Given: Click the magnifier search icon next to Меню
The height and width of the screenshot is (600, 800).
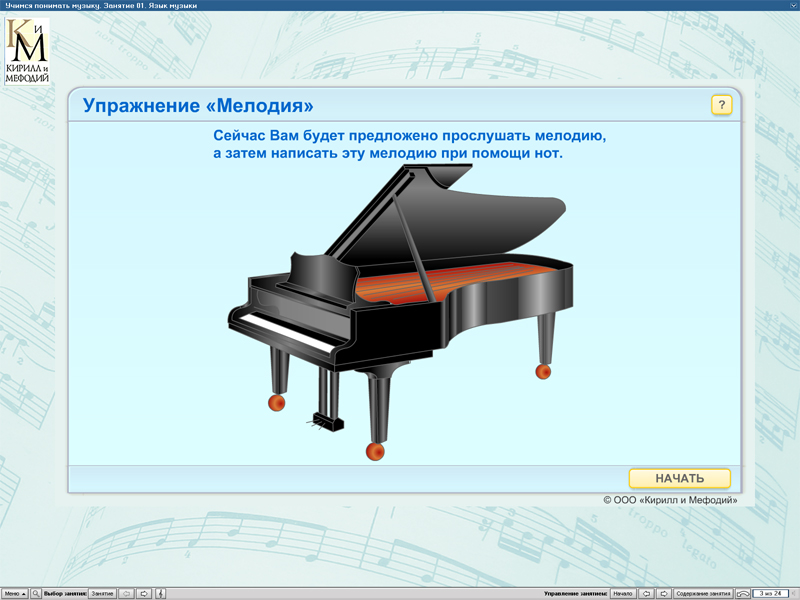Looking at the screenshot, I should [36, 592].
